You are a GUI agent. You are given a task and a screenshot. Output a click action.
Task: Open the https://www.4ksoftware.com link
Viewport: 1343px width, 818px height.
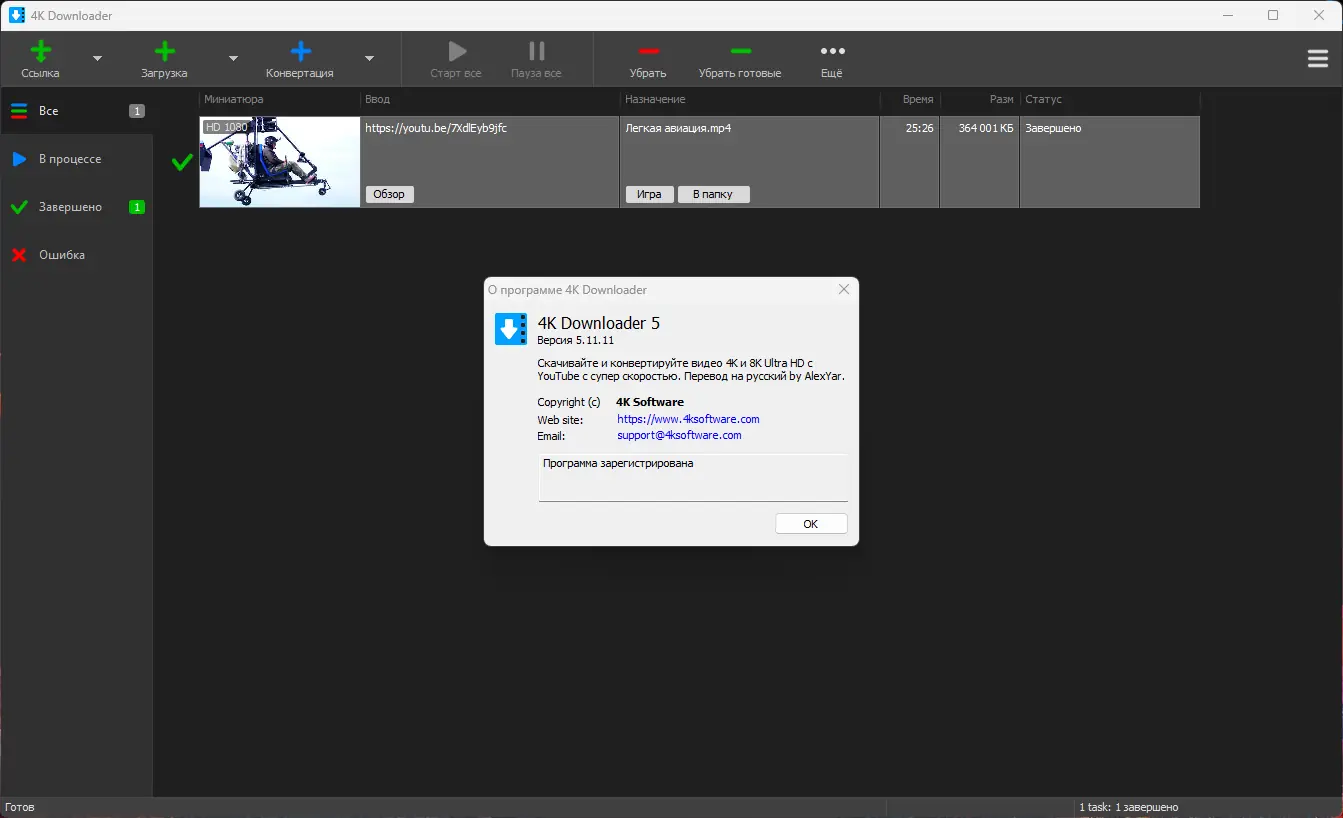click(x=688, y=419)
